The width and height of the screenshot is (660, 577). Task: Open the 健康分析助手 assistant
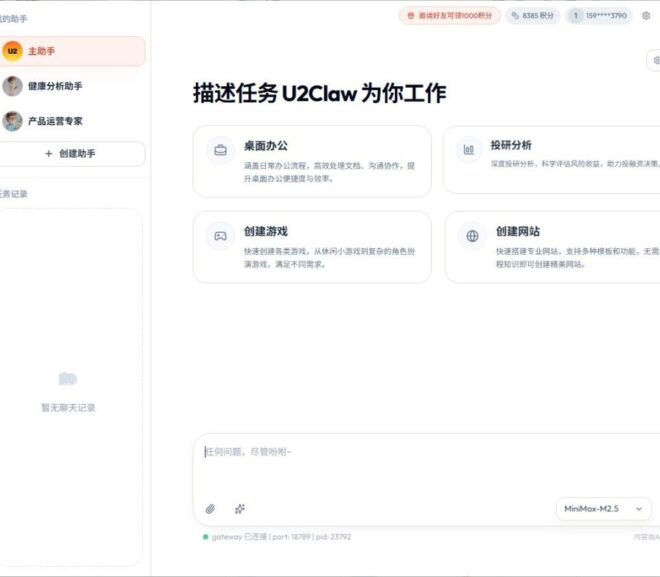tap(72, 86)
